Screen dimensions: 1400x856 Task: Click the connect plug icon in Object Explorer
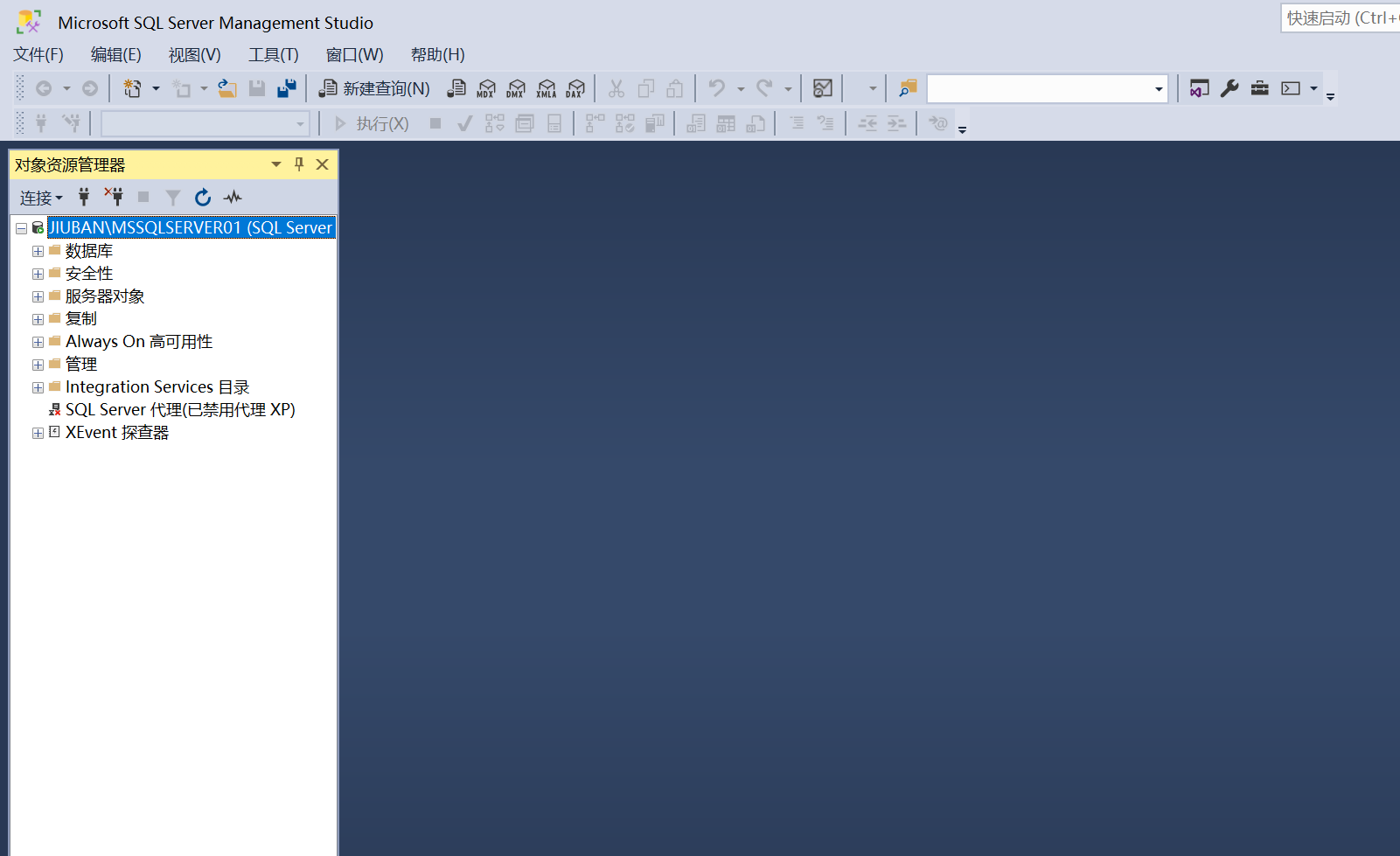84,198
